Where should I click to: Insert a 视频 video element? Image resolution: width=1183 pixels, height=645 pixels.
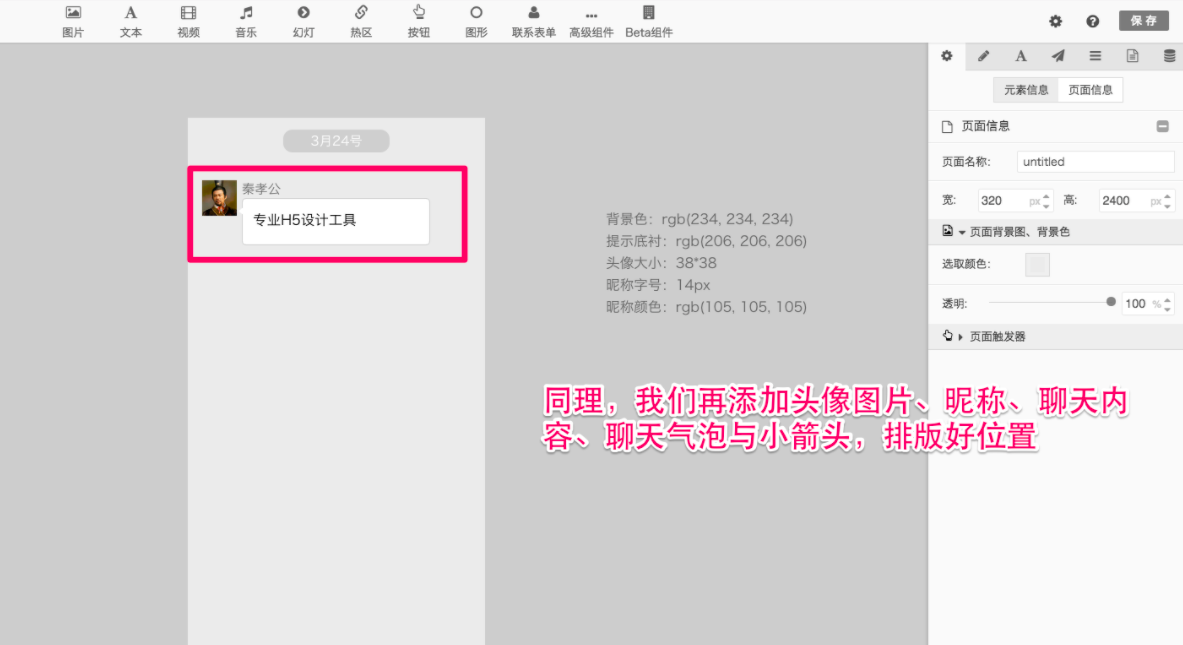188,21
